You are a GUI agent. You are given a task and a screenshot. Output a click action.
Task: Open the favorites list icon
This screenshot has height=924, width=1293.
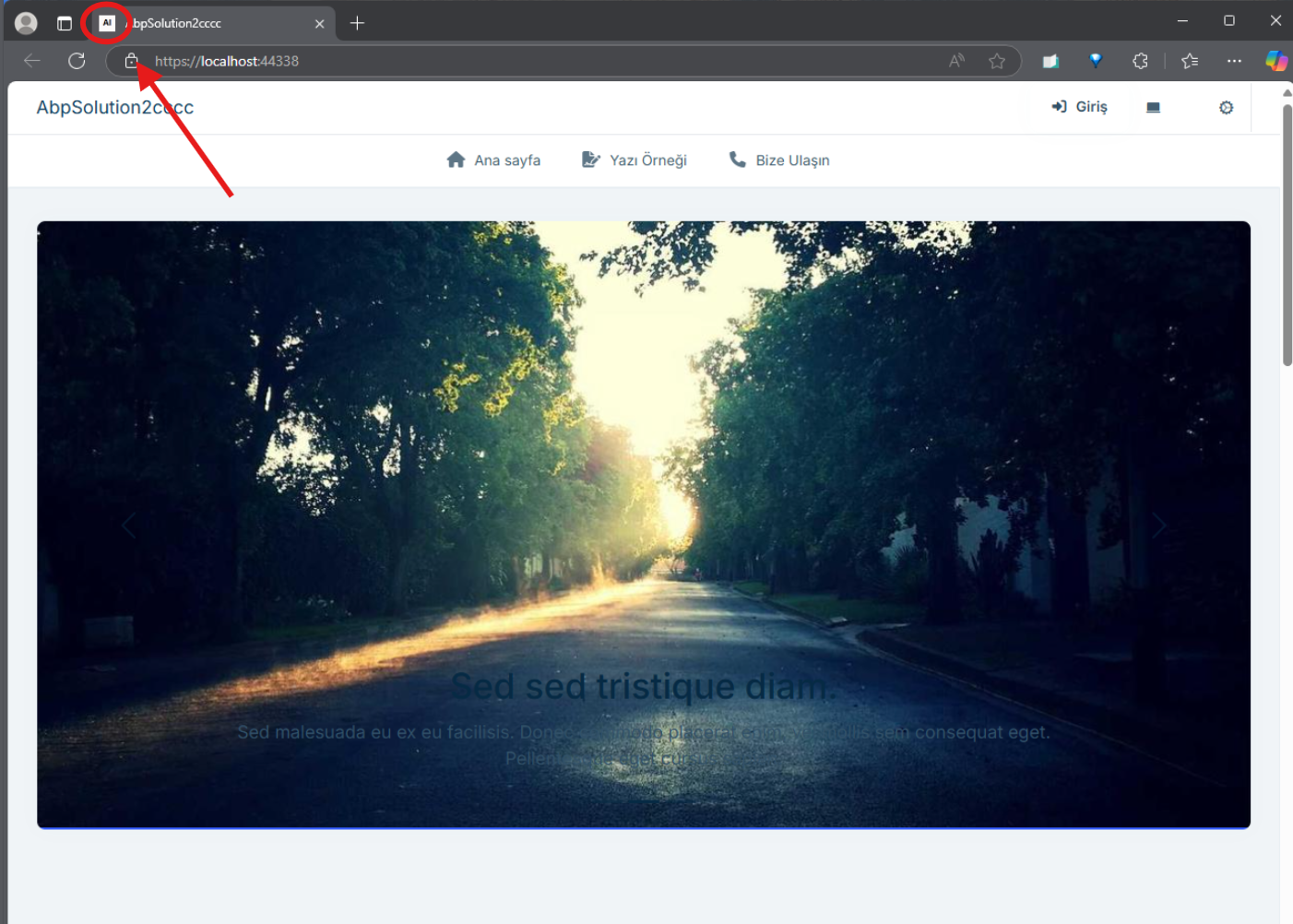[x=1190, y=61]
